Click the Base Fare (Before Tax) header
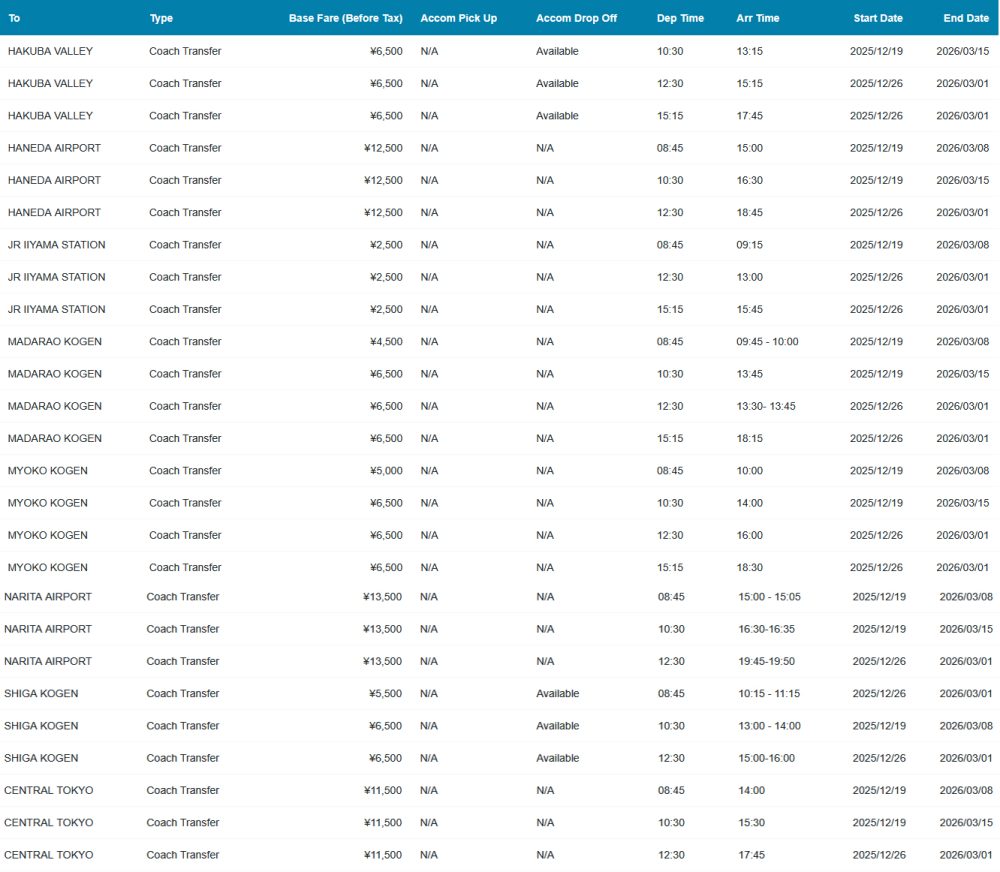This screenshot has height=872, width=1000. 345,18
